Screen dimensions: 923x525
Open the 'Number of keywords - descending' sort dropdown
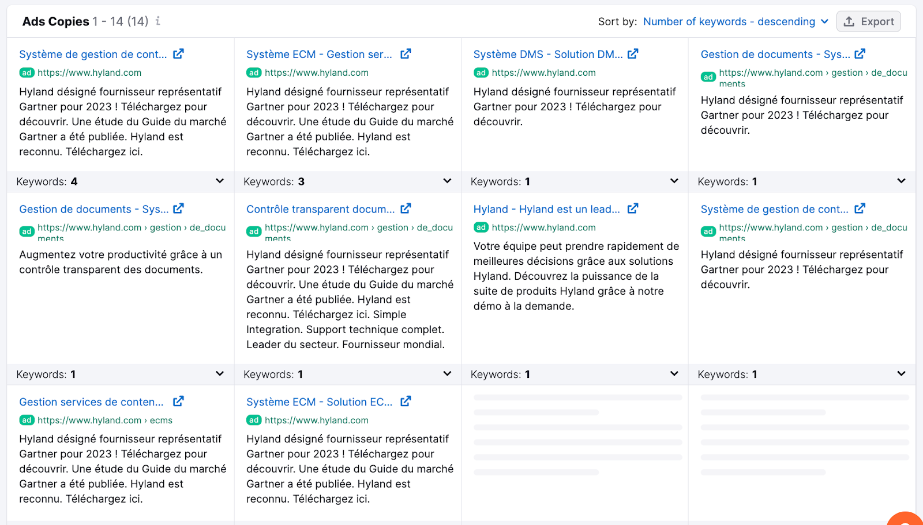[735, 21]
